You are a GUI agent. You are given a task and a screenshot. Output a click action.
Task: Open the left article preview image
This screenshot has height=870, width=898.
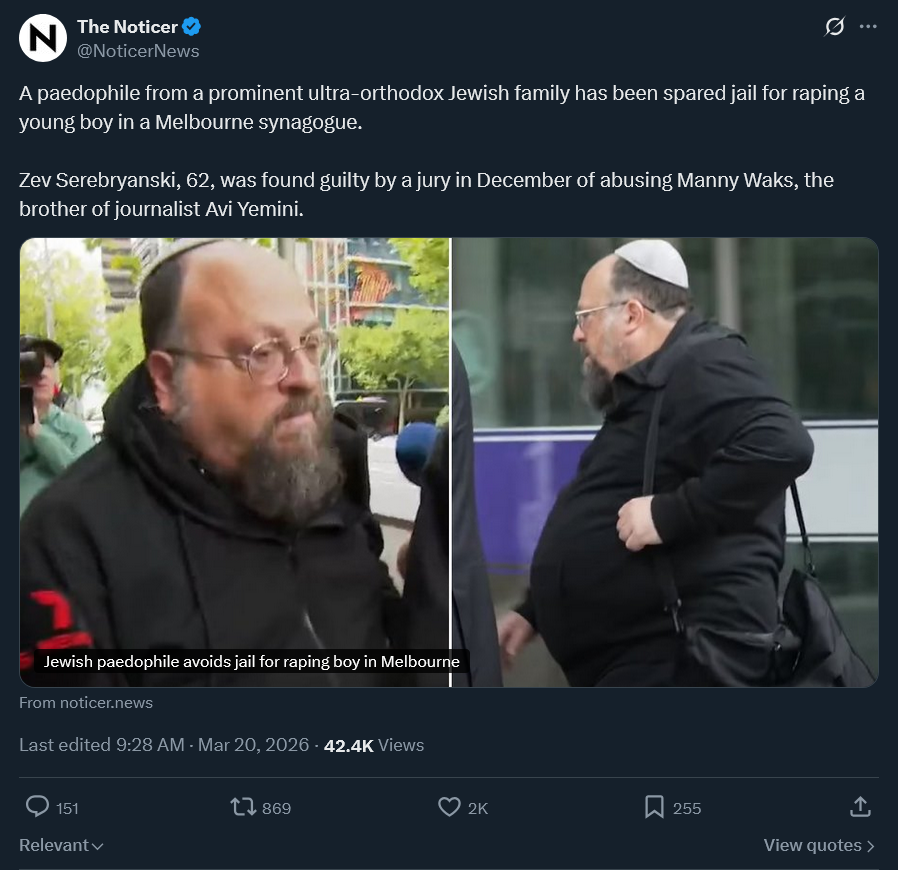(235, 462)
